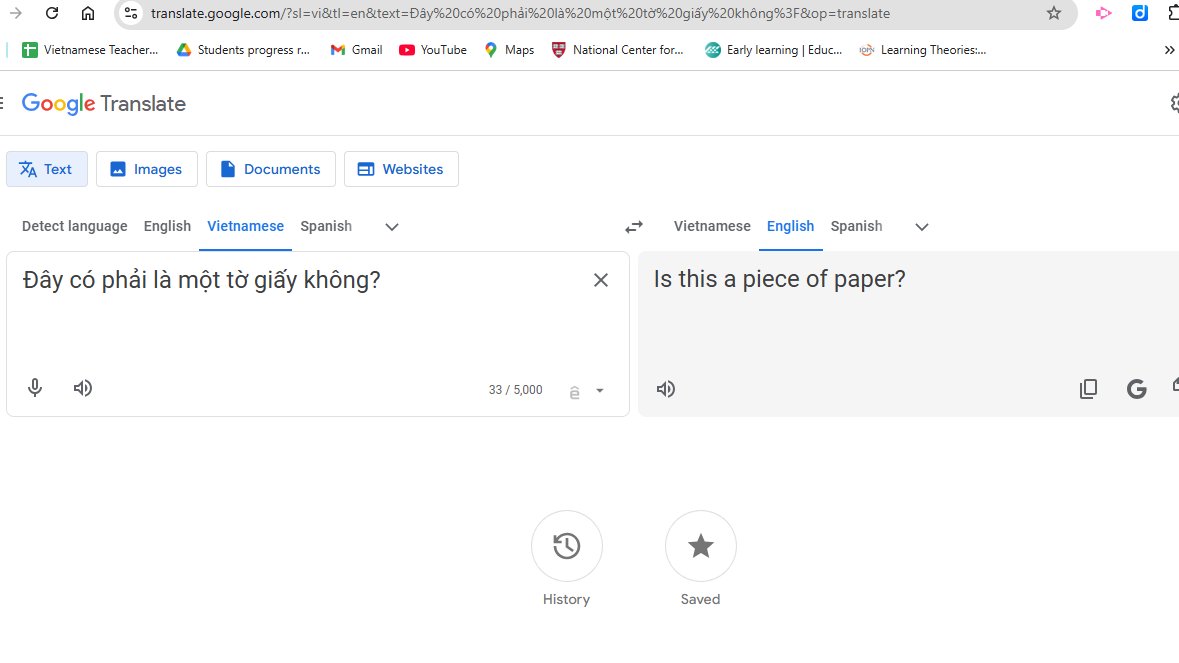
Task: Select Detect language as source
Action: [74, 226]
